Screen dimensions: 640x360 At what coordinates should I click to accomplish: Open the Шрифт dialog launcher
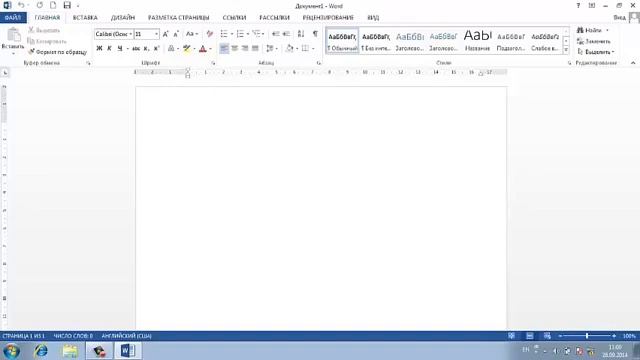coord(213,63)
